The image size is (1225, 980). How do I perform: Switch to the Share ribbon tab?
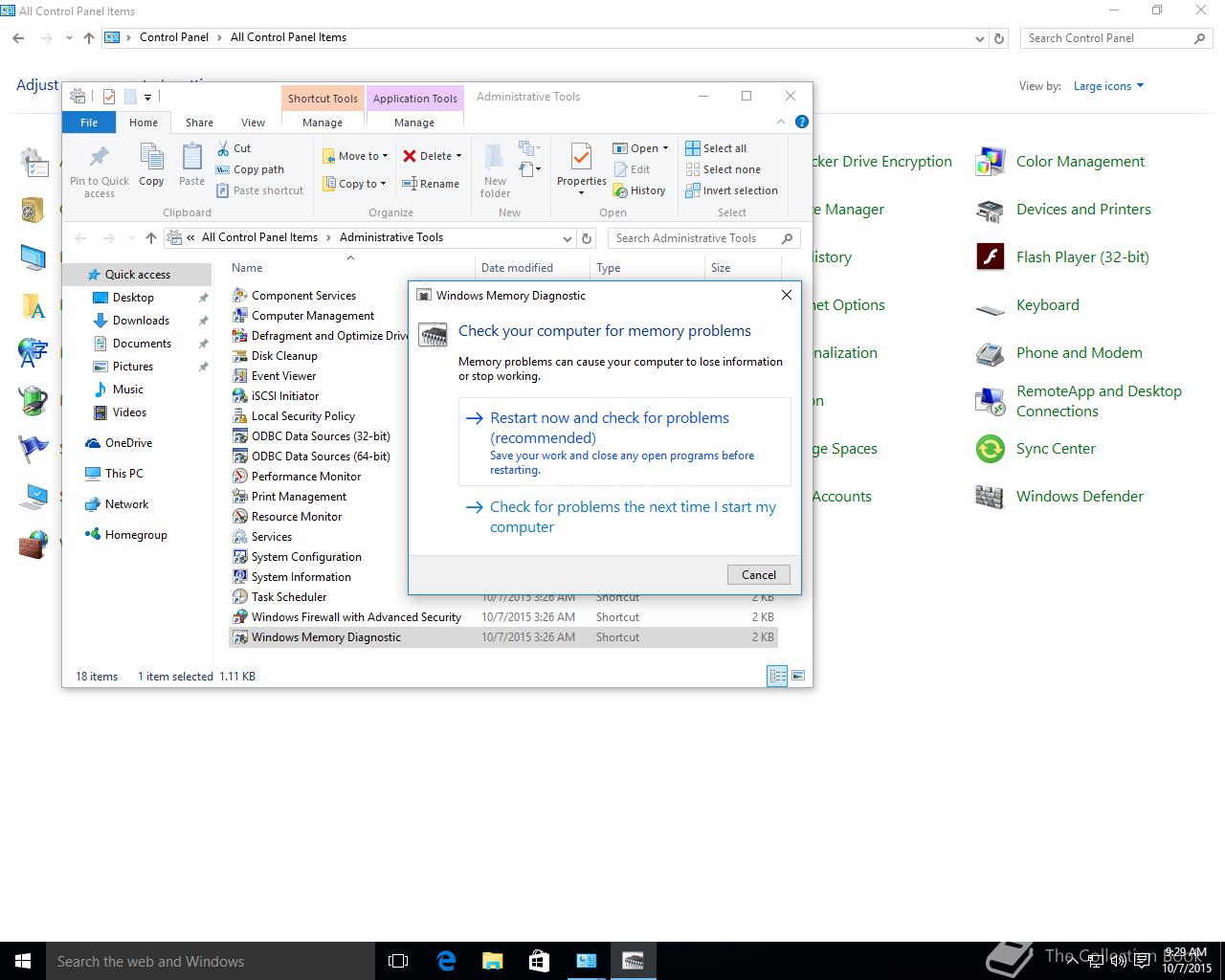coord(199,122)
